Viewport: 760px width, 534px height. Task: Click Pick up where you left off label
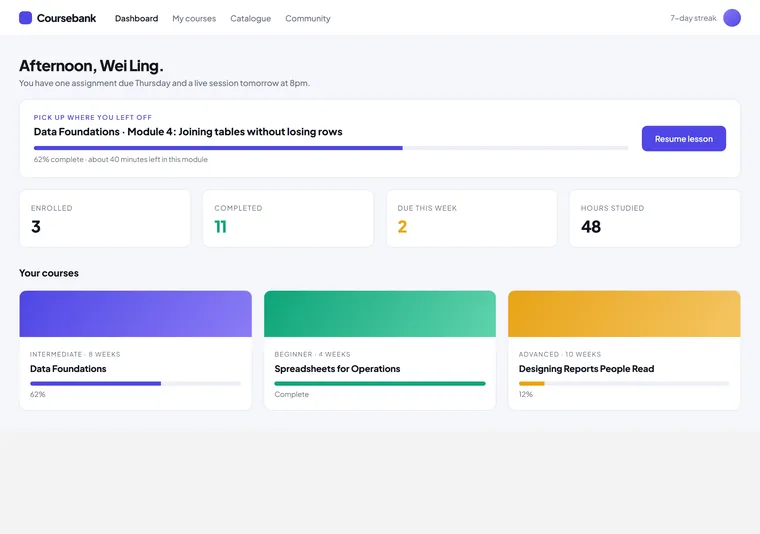pyautogui.click(x=93, y=117)
